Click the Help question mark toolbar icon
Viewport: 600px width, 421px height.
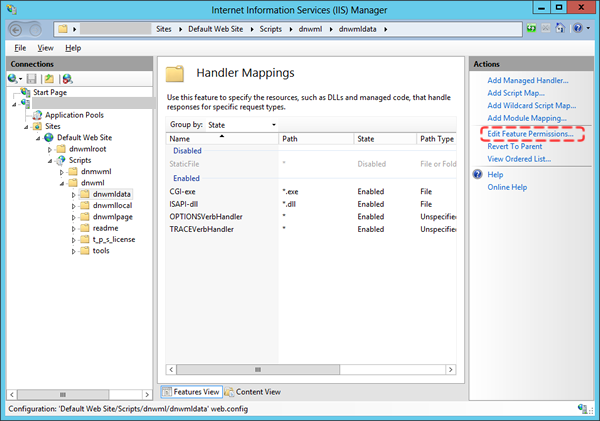[x=578, y=28]
